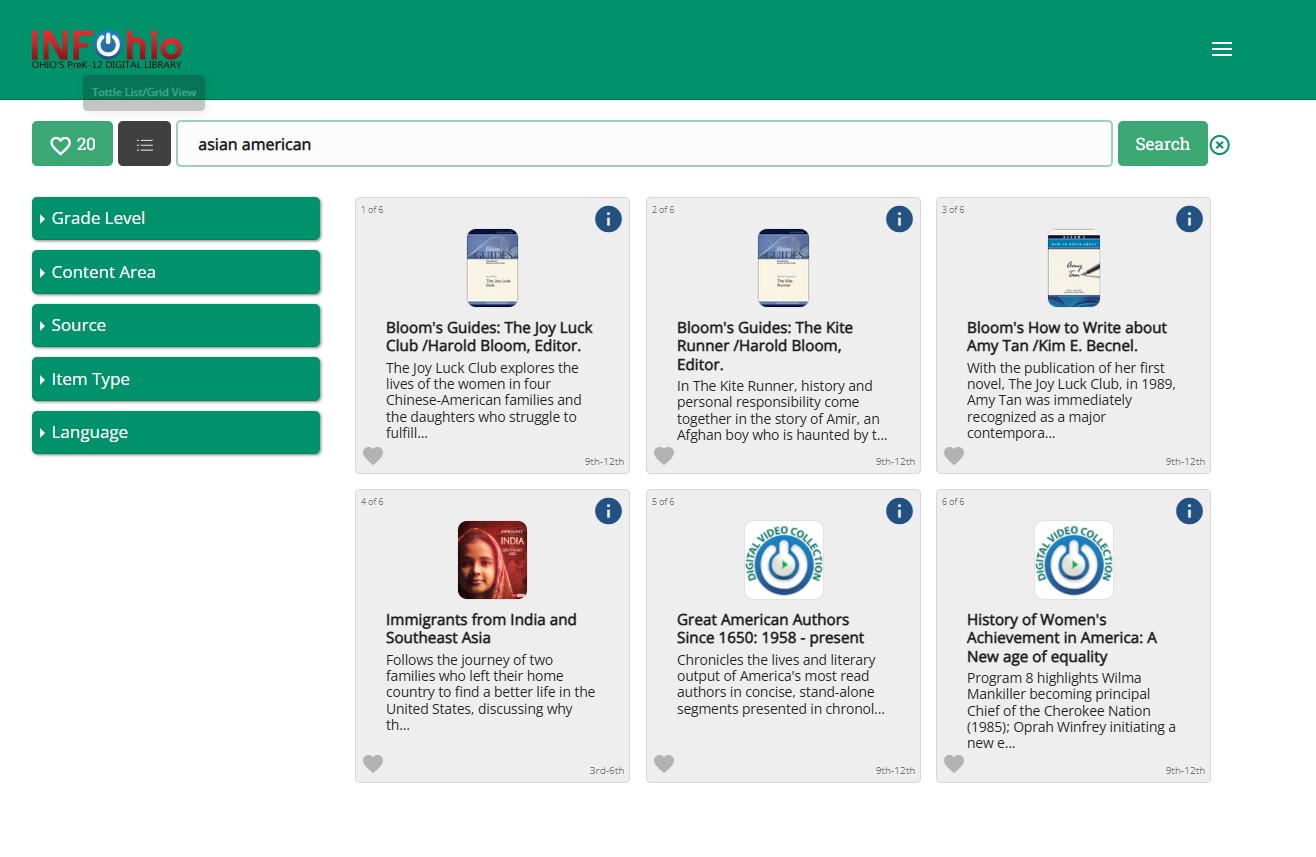The height and width of the screenshot is (857, 1316).
Task: Open title Immigrants from India and Southeast Asia
Action: (481, 629)
